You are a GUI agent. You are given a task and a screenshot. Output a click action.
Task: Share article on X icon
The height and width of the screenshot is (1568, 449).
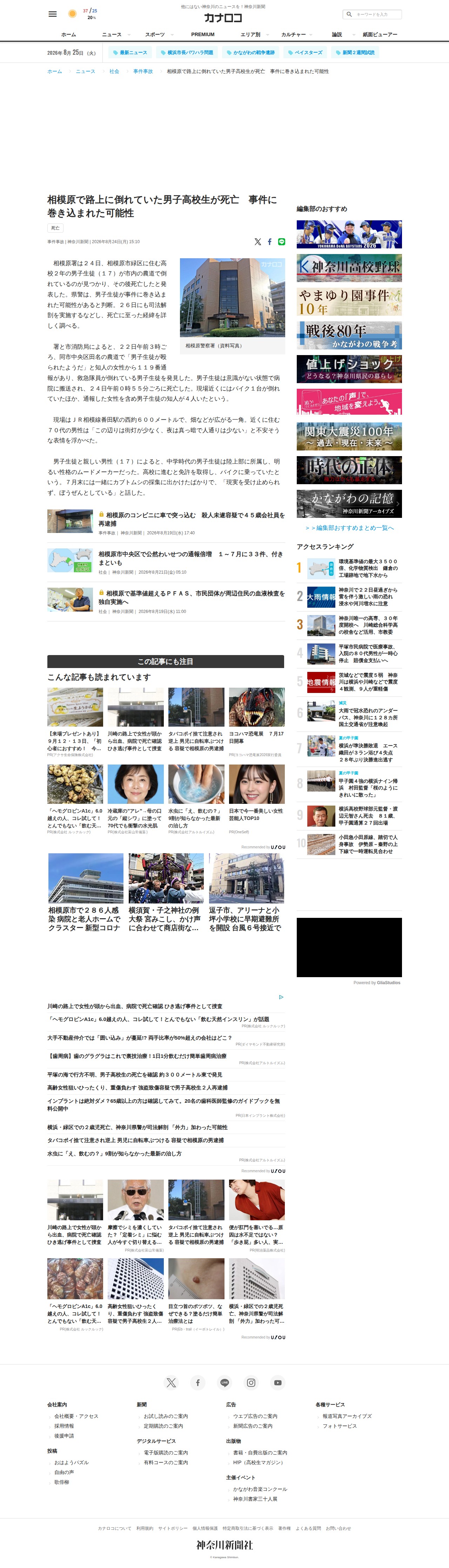258,242
